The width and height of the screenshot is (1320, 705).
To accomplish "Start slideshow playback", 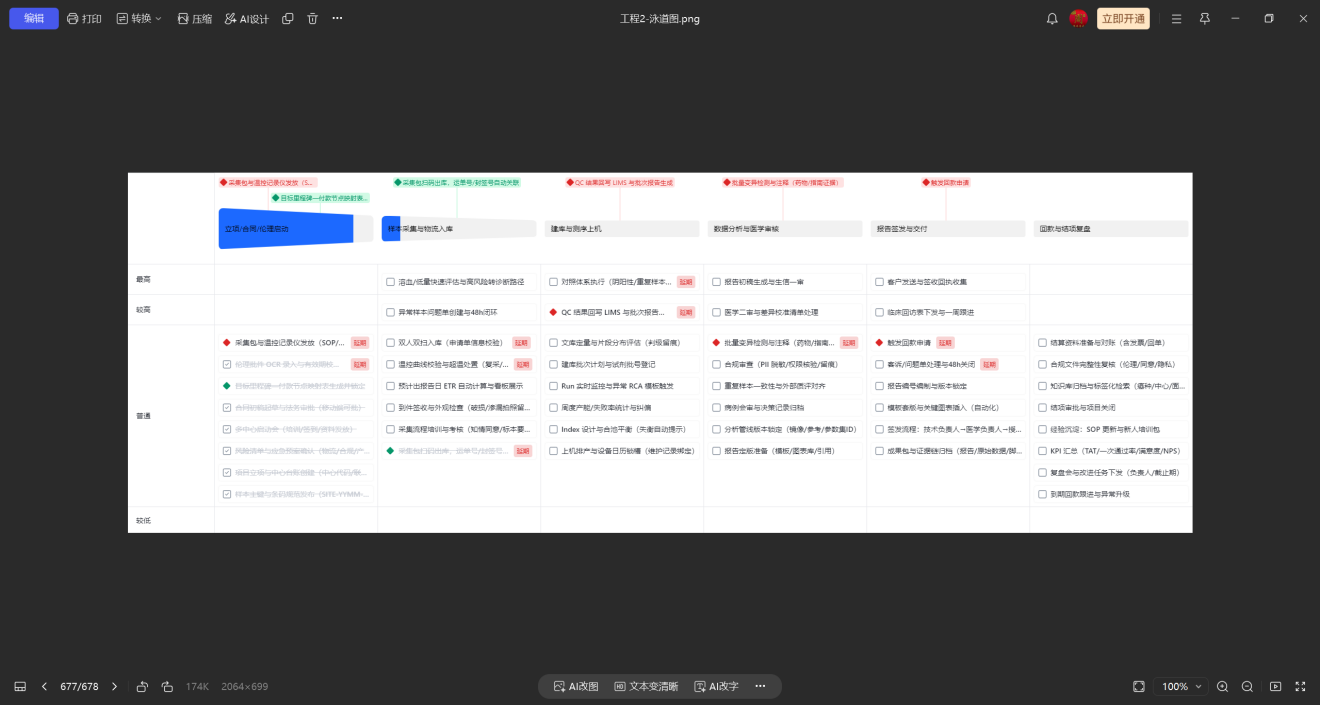I will 1275,686.
